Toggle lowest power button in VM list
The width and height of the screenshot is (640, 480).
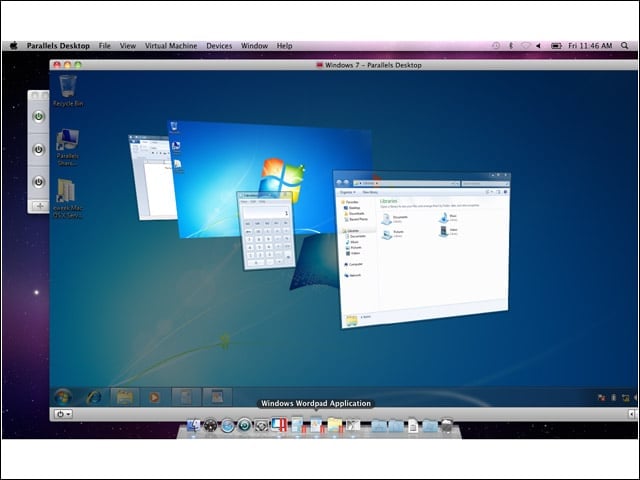(38, 182)
